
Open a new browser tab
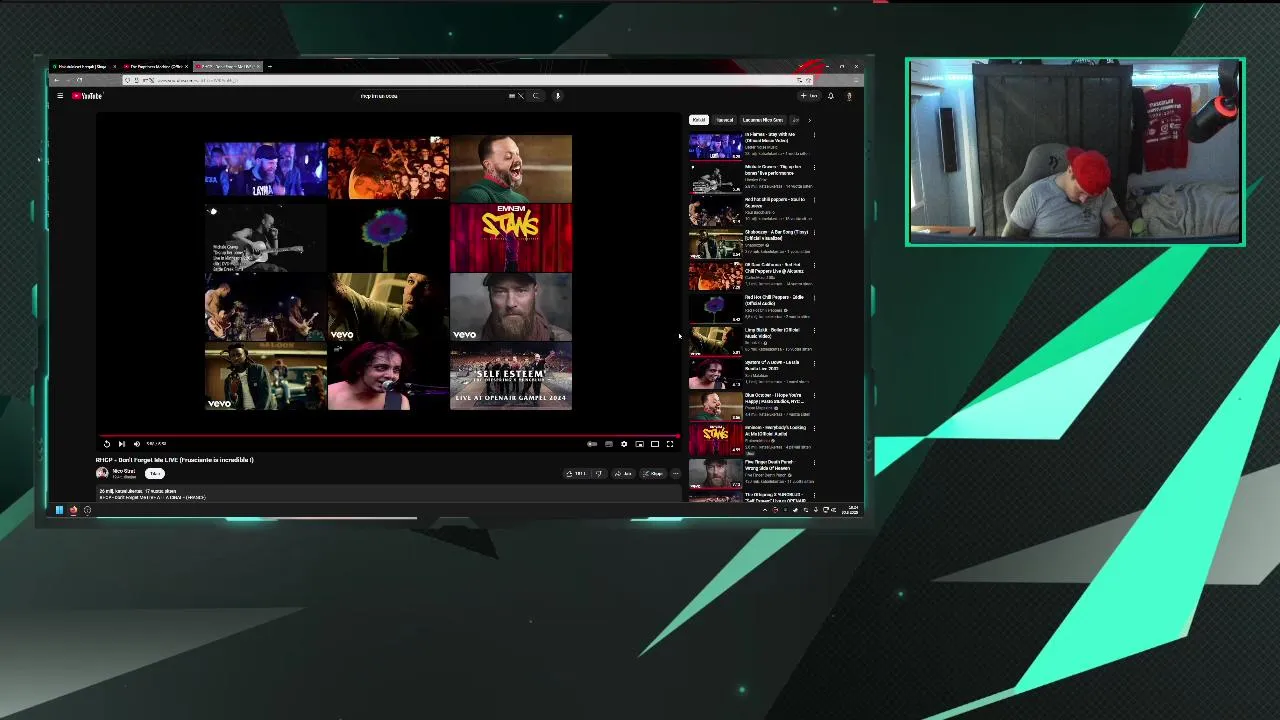click(269, 67)
